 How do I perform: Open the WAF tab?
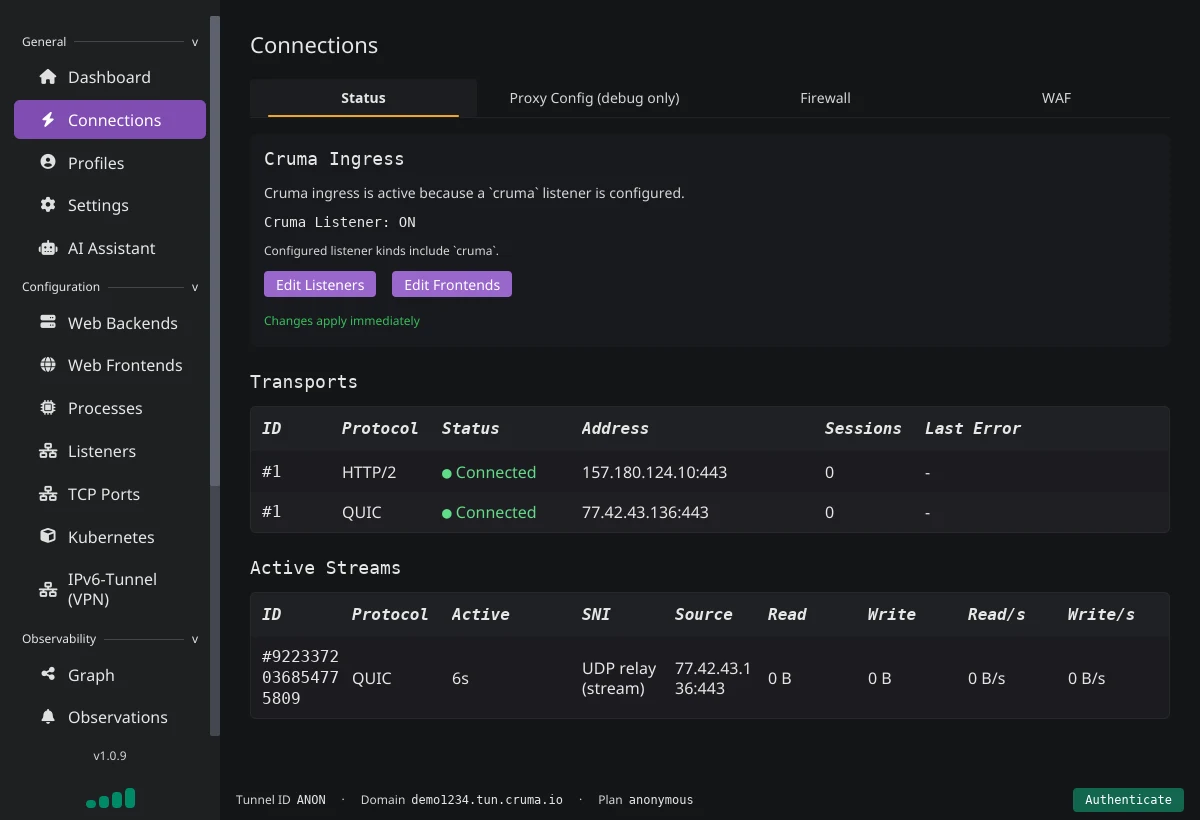coord(1056,98)
